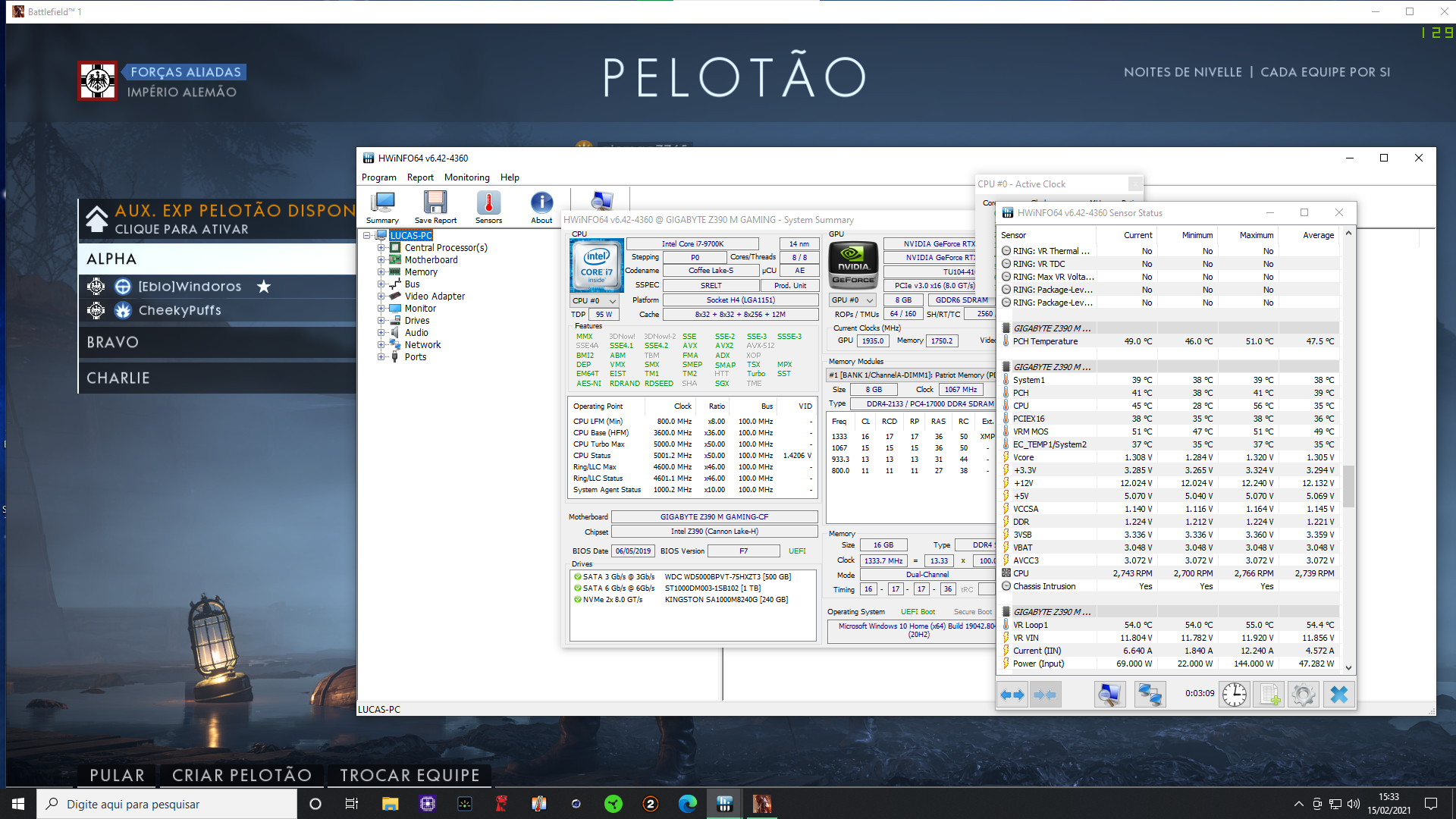Screen dimensions: 1456x819
Task: Click the Battlefield 1 taskbar icon
Action: pyautogui.click(x=761, y=804)
